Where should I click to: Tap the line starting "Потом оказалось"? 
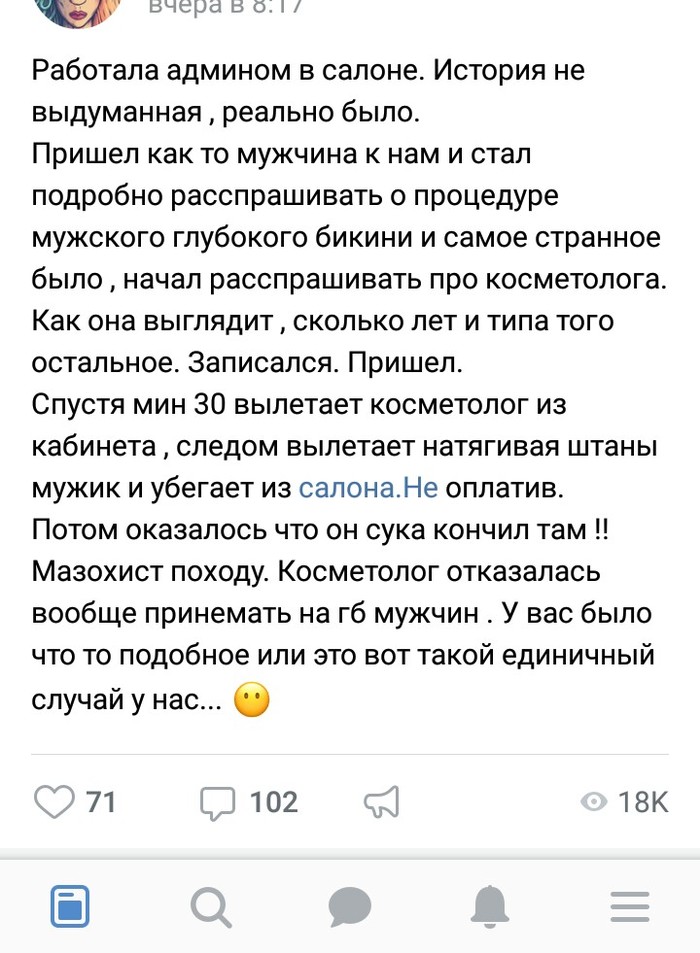328,531
